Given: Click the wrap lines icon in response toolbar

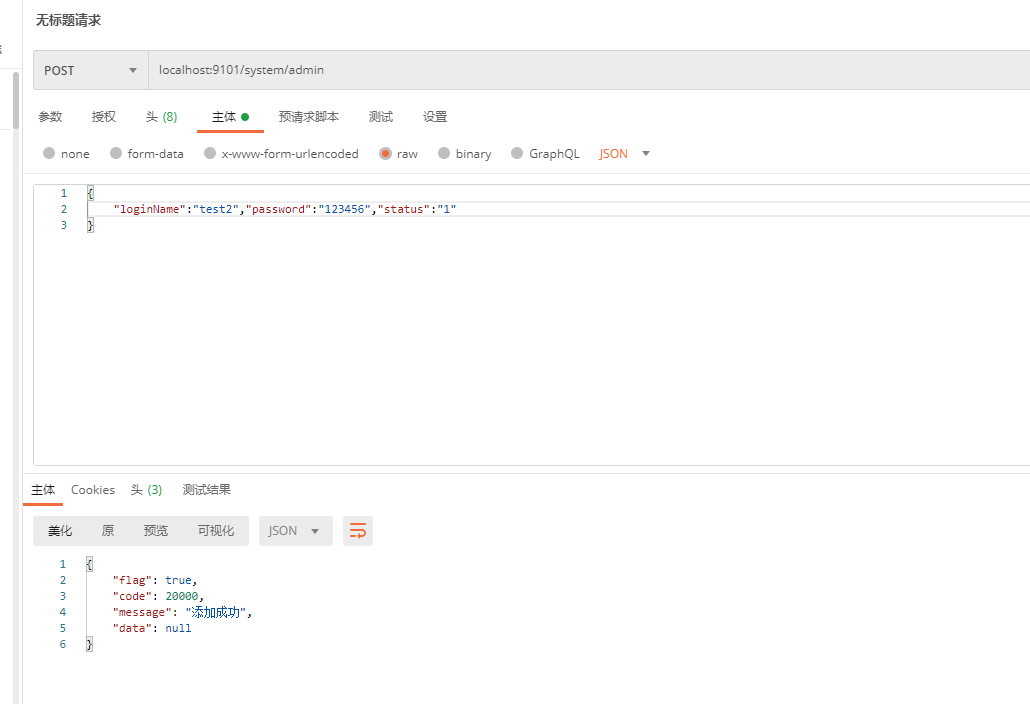Looking at the screenshot, I should click(358, 531).
